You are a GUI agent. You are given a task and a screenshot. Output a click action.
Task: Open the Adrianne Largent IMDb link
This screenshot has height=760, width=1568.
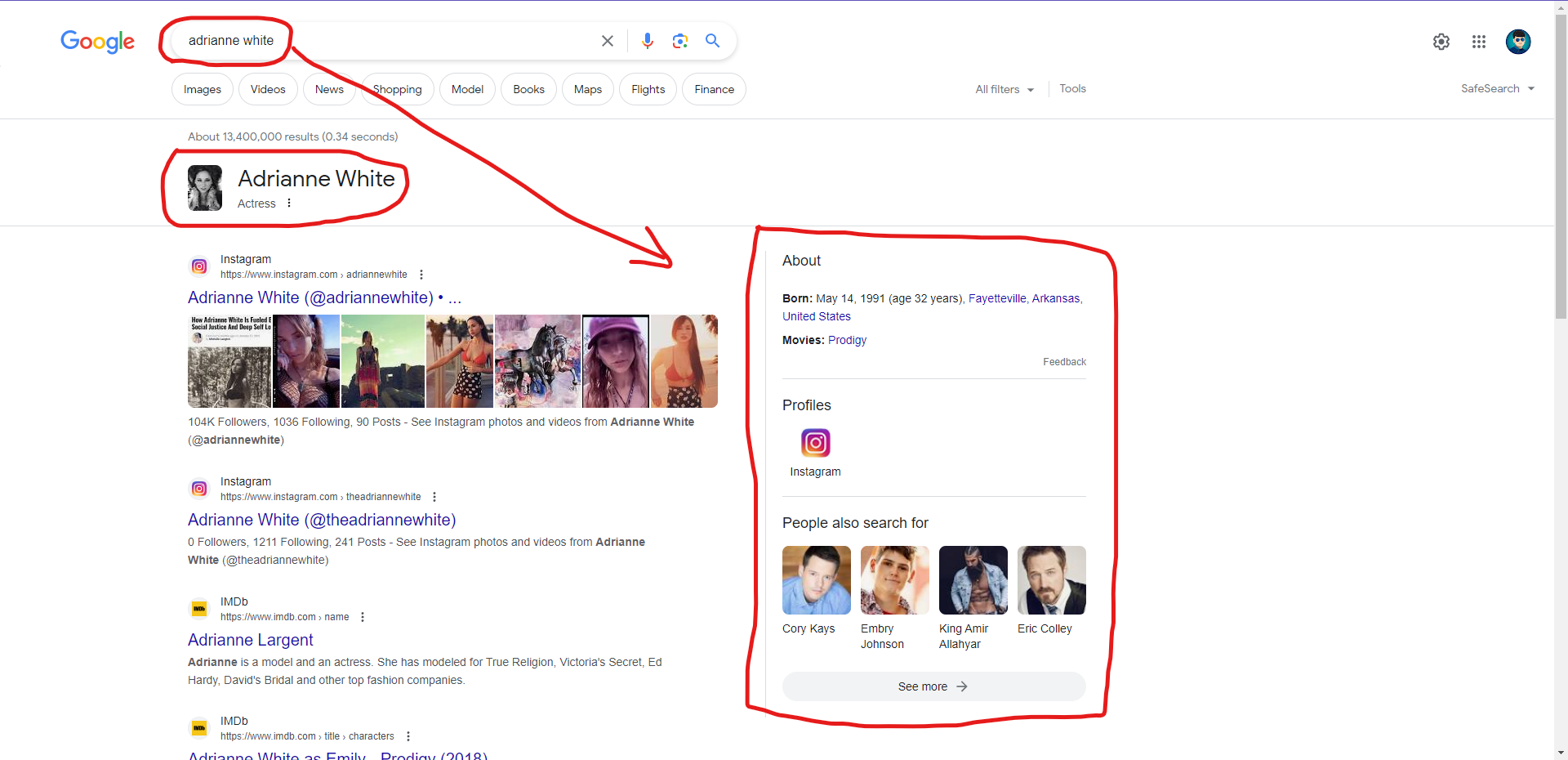(x=251, y=640)
